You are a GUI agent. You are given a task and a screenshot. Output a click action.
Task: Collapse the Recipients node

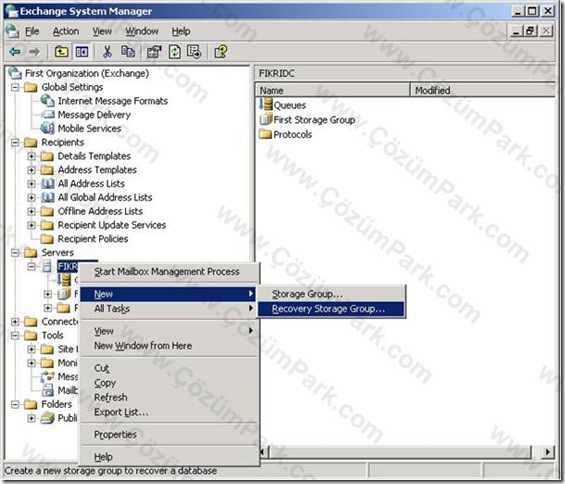coord(15,142)
